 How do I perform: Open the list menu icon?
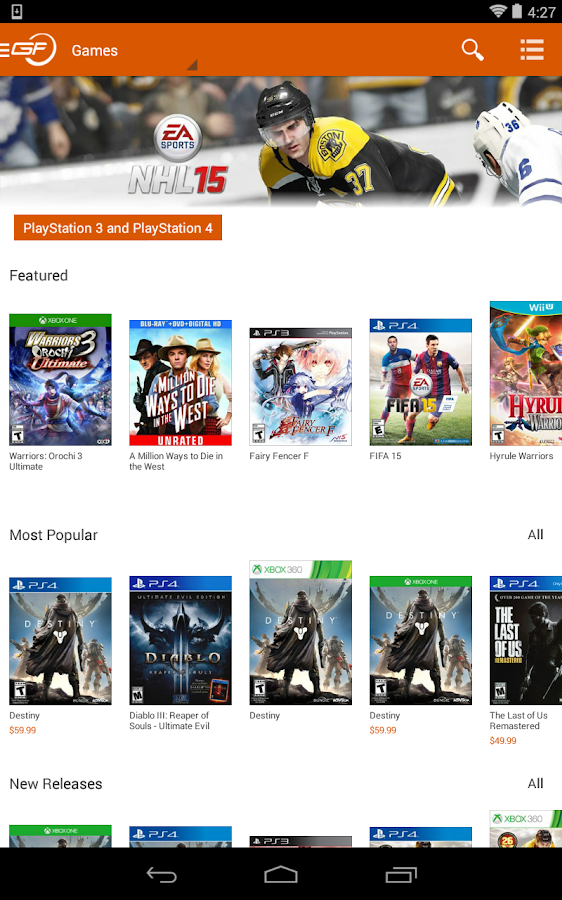[532, 50]
